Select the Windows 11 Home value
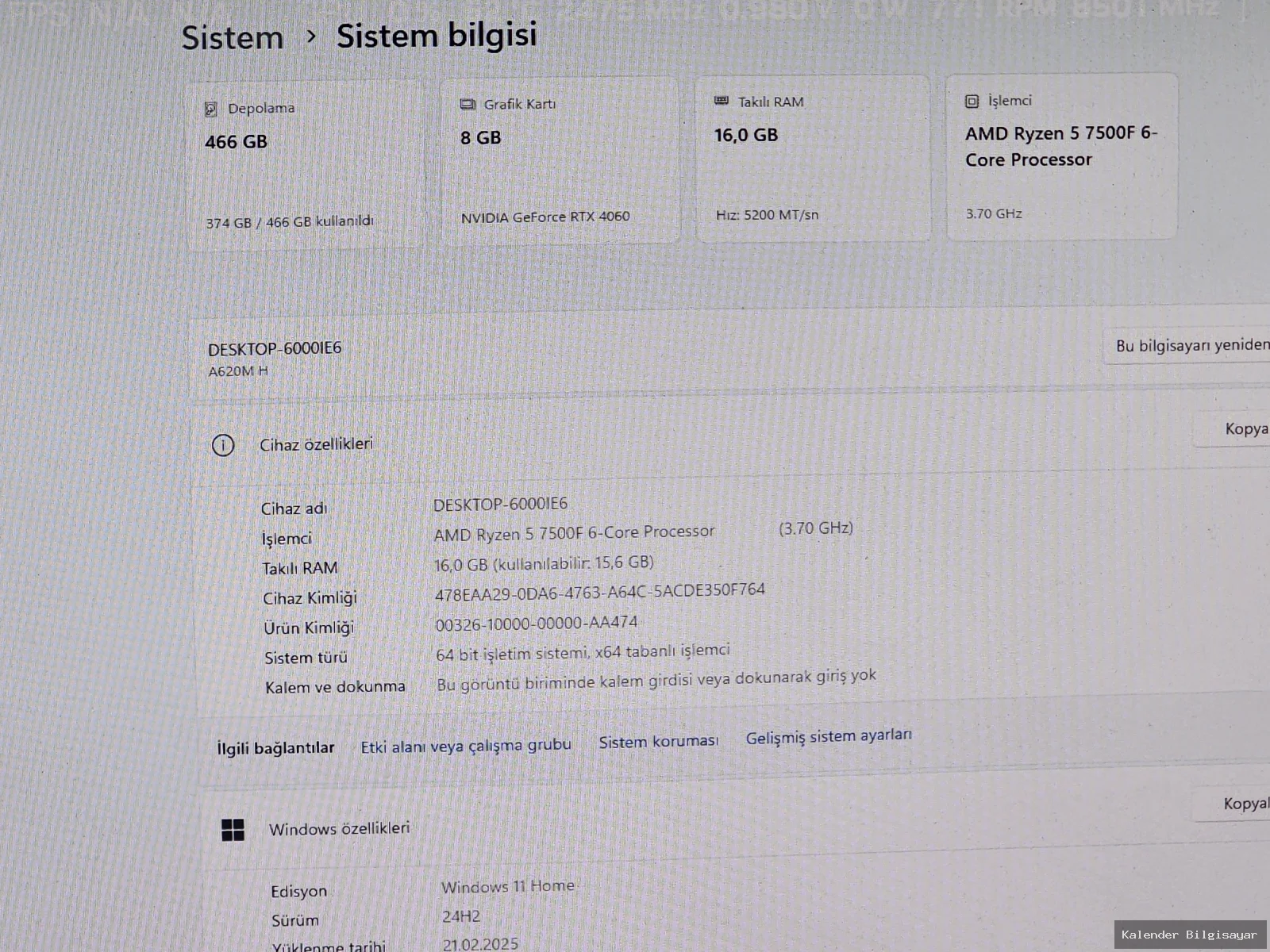 click(x=508, y=886)
